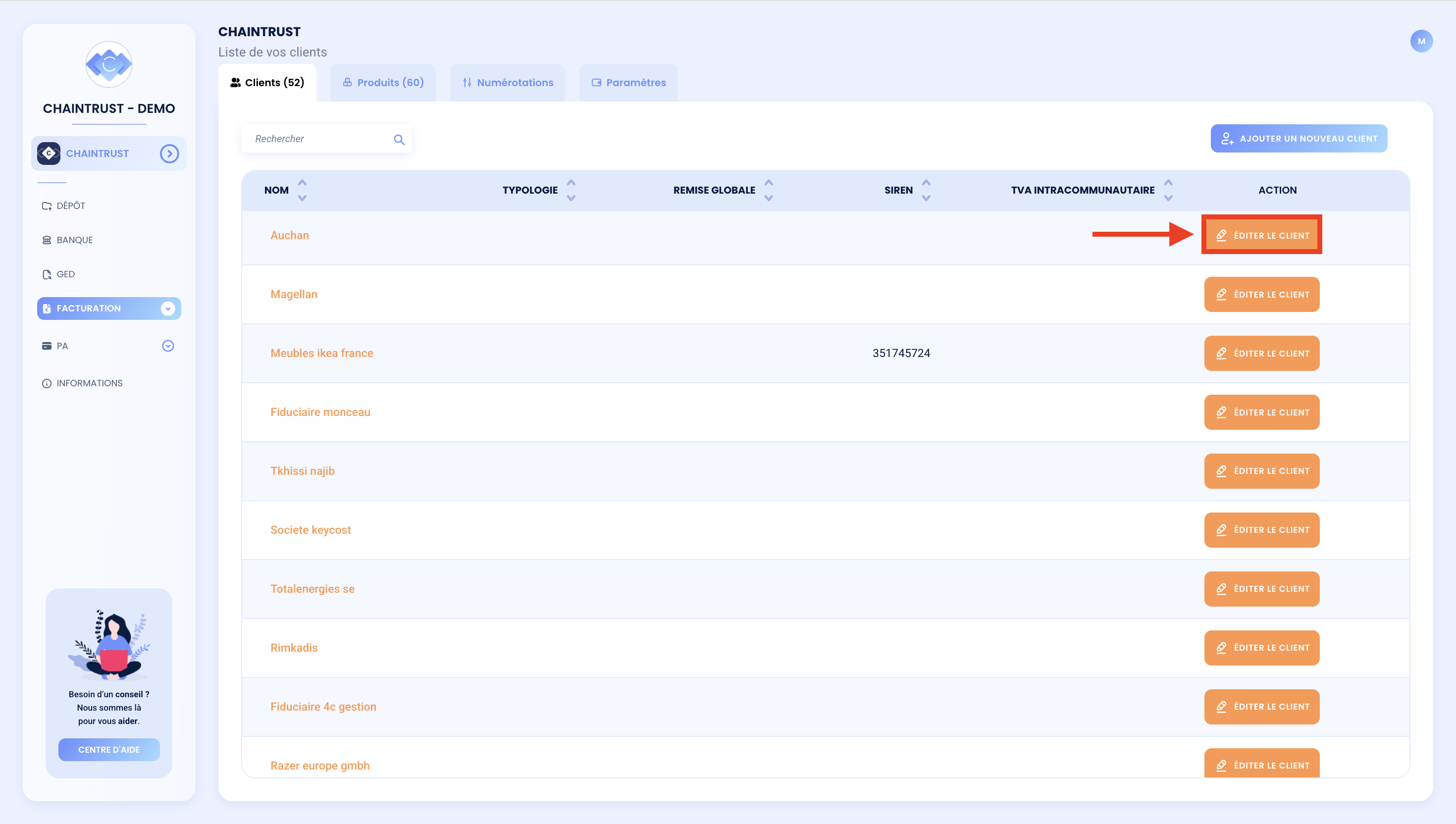Click the Informations info icon
This screenshot has width=1456, height=824.
coord(47,383)
